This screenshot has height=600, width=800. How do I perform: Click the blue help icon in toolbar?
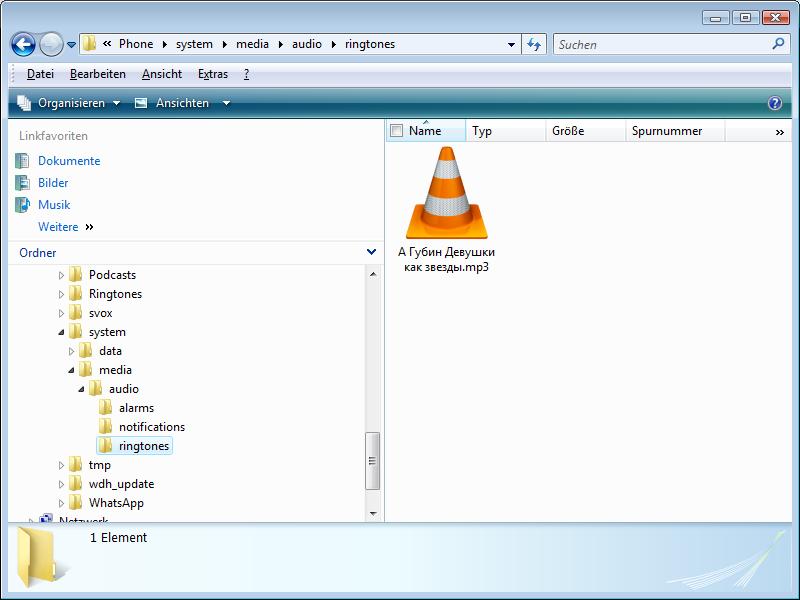tap(774, 103)
